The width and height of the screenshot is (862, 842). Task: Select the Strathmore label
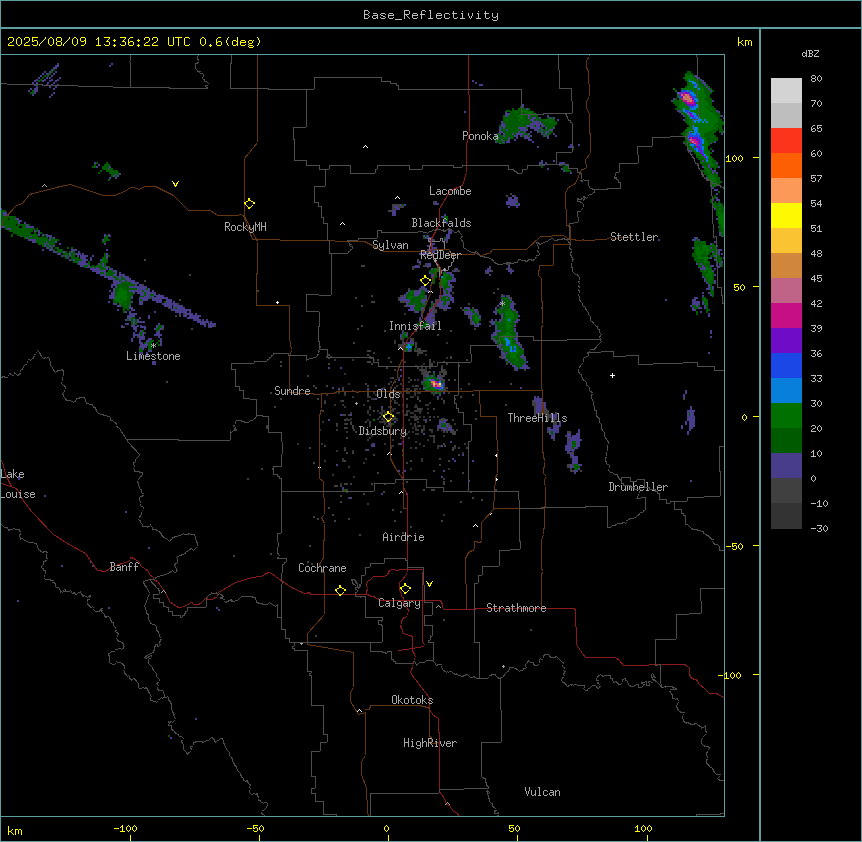pos(516,608)
